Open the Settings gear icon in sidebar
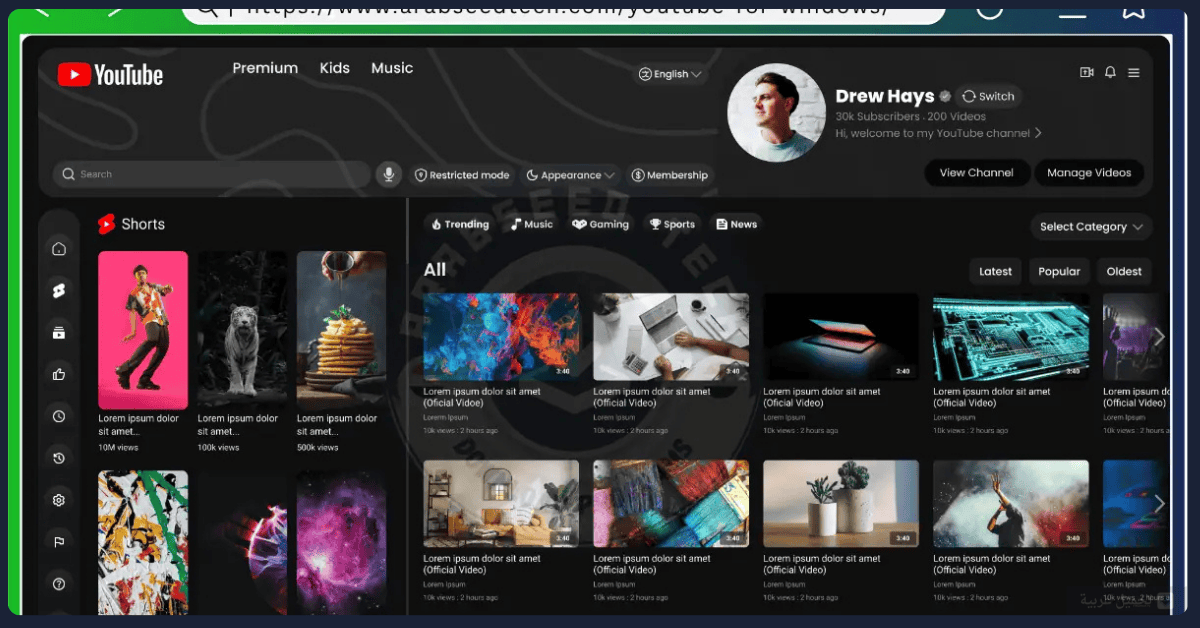 pos(59,500)
